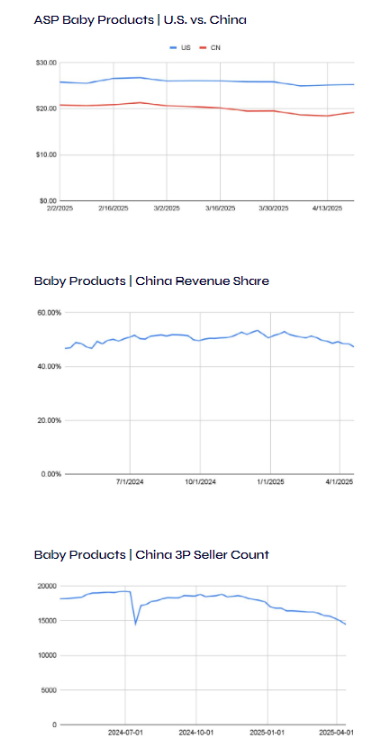Viewport: 387px width, 751px height.
Task: Click the ASP Baby Products chart title
Action: coord(140,20)
